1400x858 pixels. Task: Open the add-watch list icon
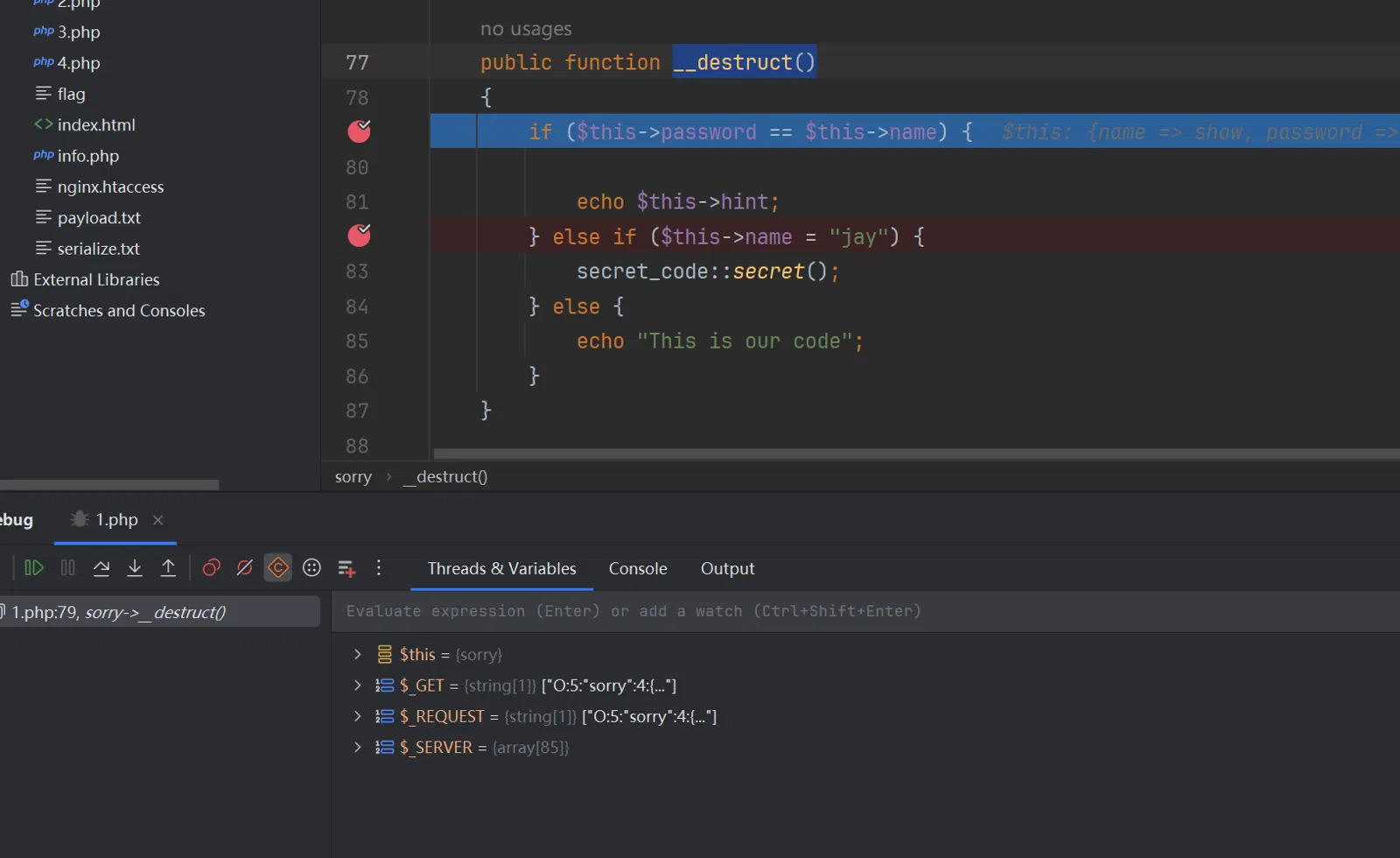pos(346,568)
